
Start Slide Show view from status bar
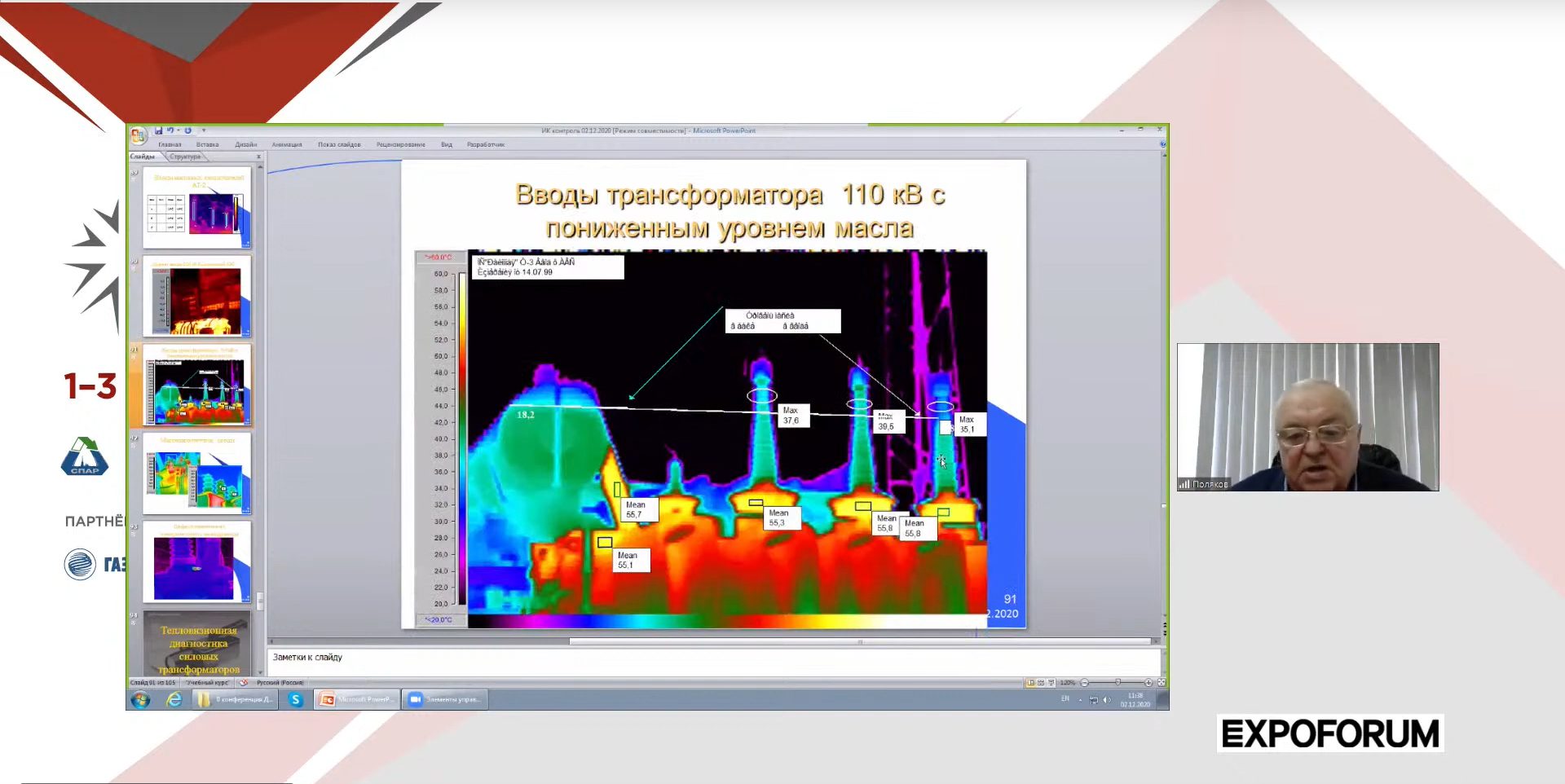point(1051,683)
